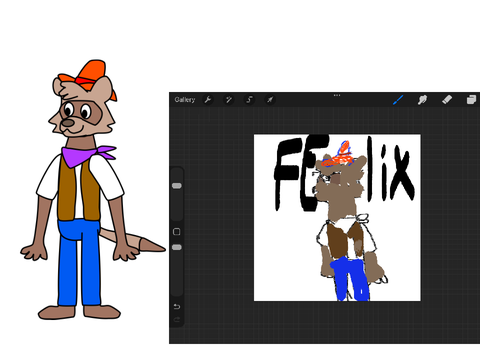Redo the last undone stroke
The height and width of the screenshot is (360, 480).
pos(177,320)
